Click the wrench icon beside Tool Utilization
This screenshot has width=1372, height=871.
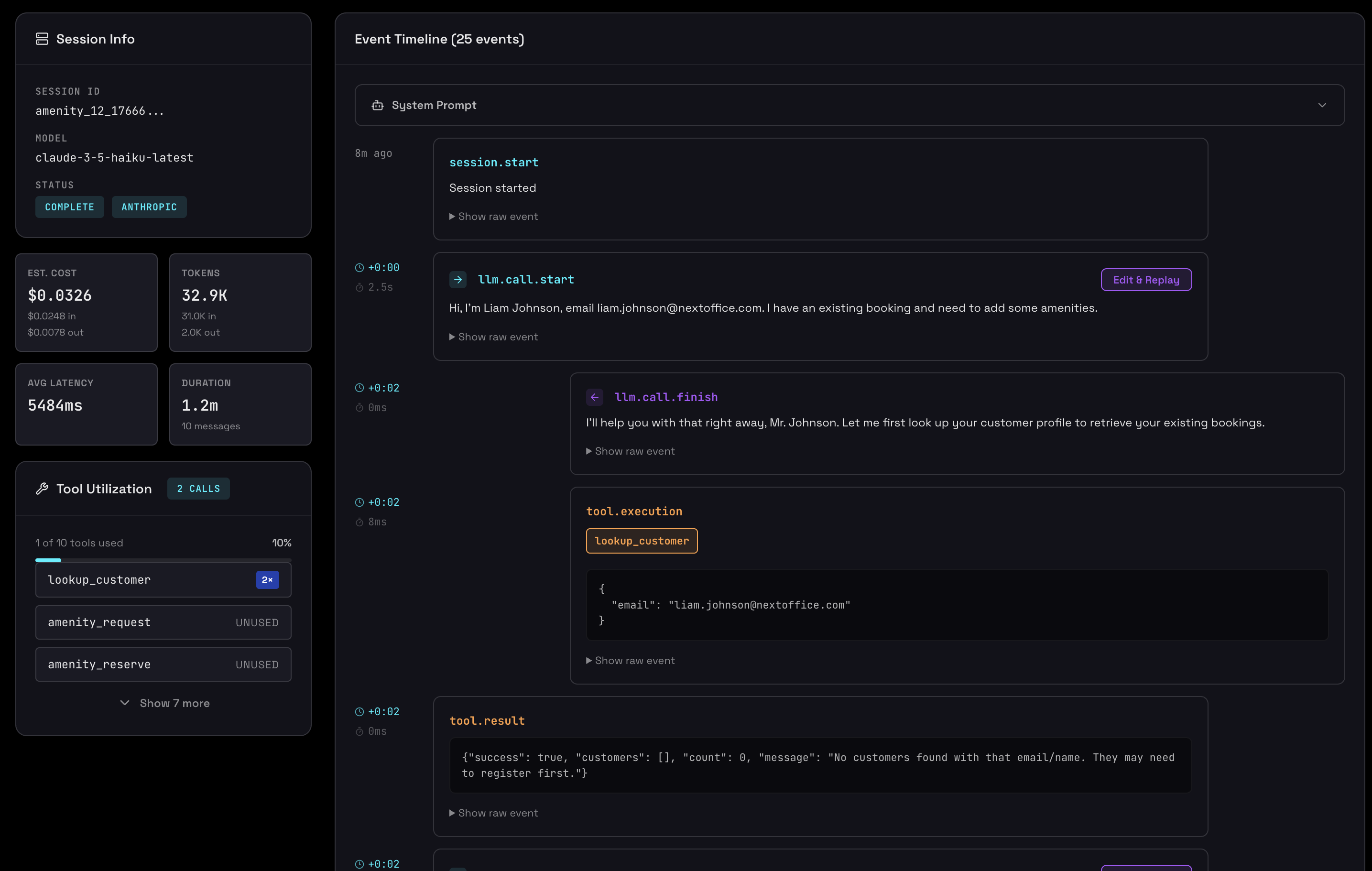coord(42,489)
